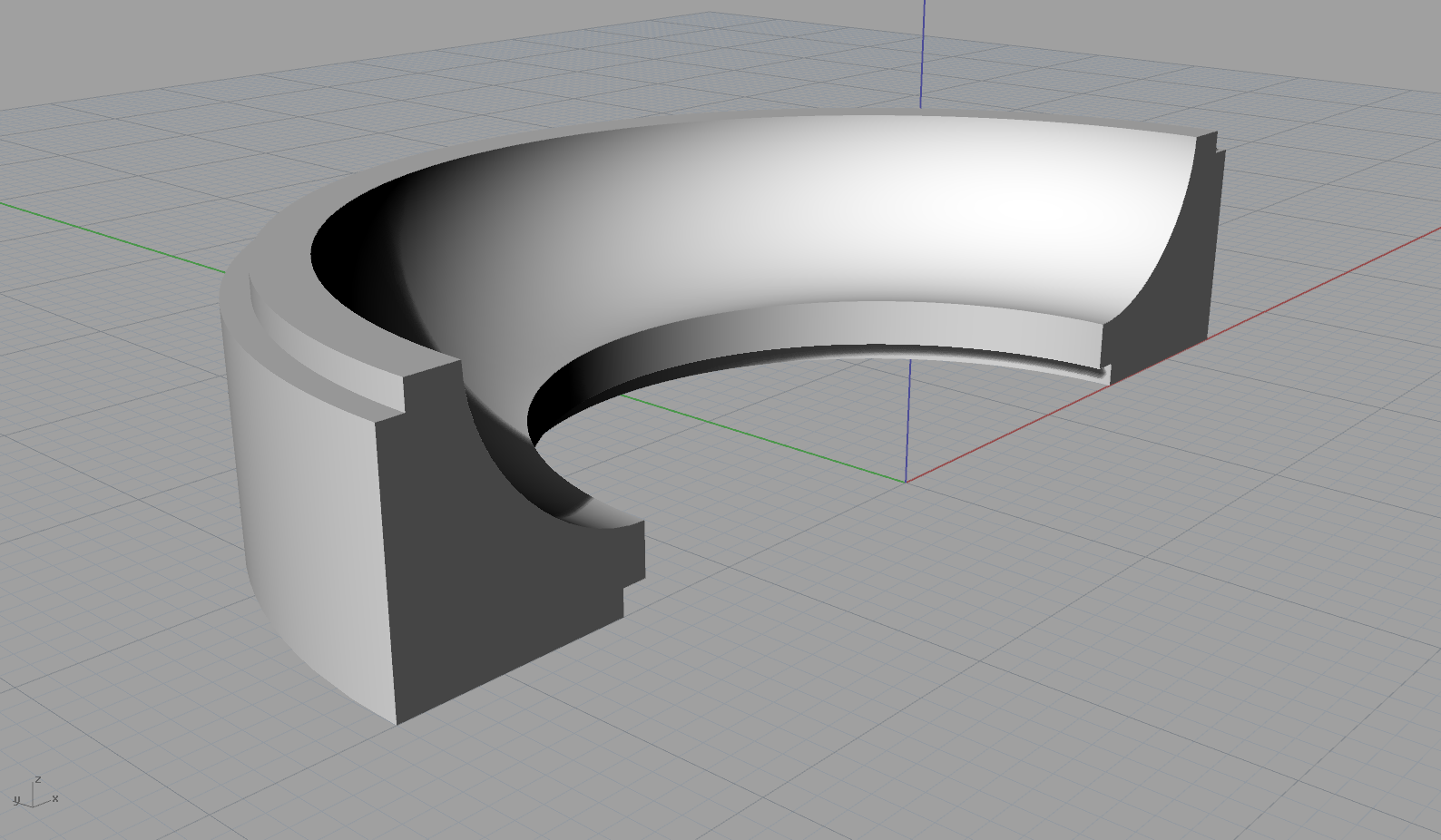Viewport: 1441px width, 840px height.
Task: Click the XYZ axis orientation gizmo
Action: (35, 793)
